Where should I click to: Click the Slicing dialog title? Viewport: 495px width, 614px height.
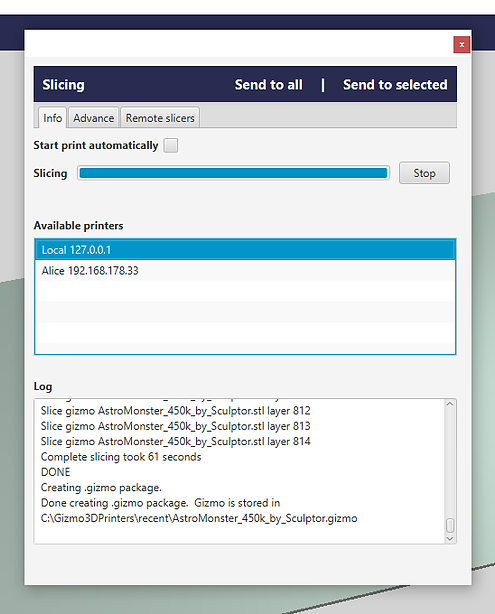pos(63,85)
